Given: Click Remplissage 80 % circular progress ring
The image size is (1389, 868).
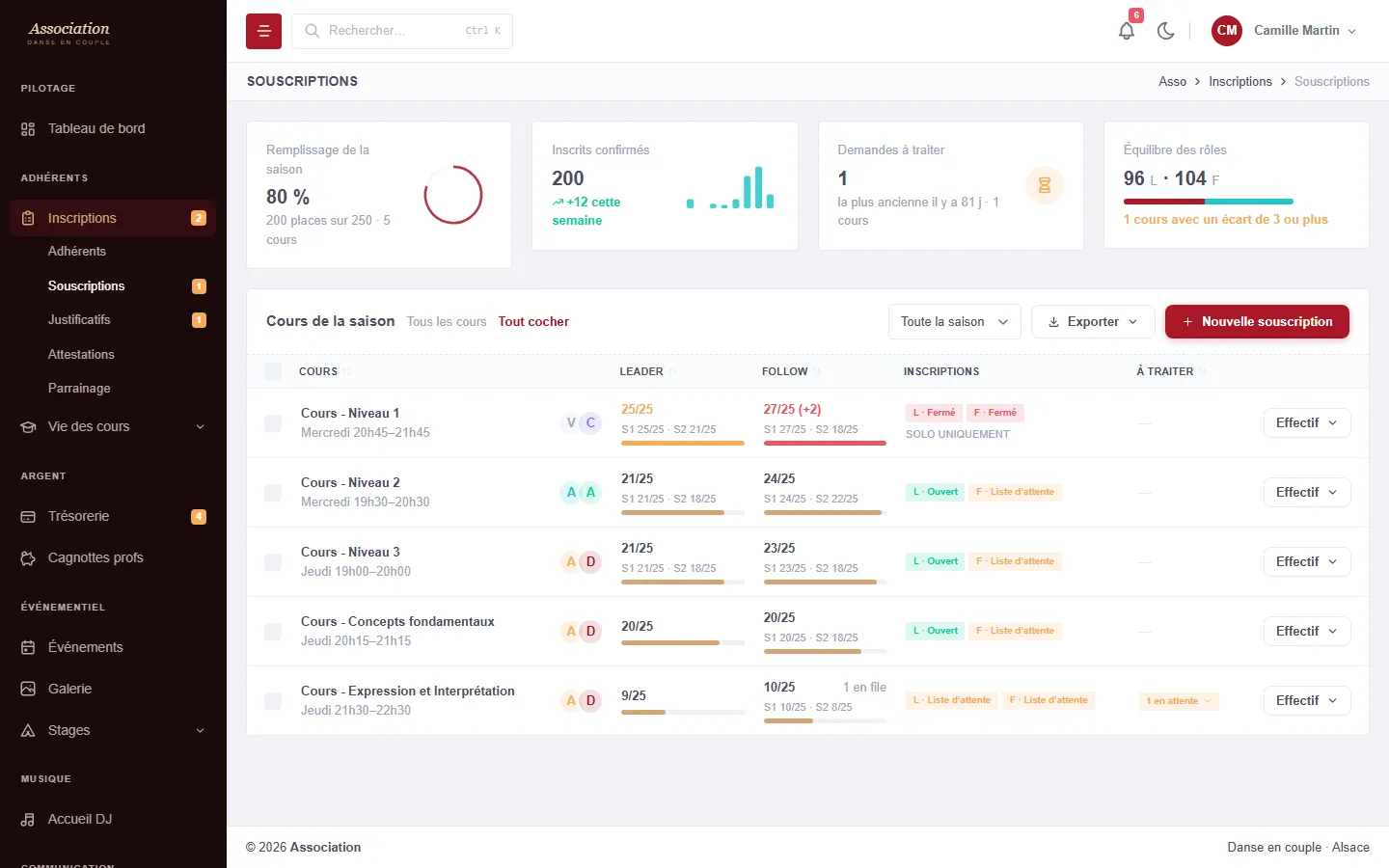Looking at the screenshot, I should (452, 195).
